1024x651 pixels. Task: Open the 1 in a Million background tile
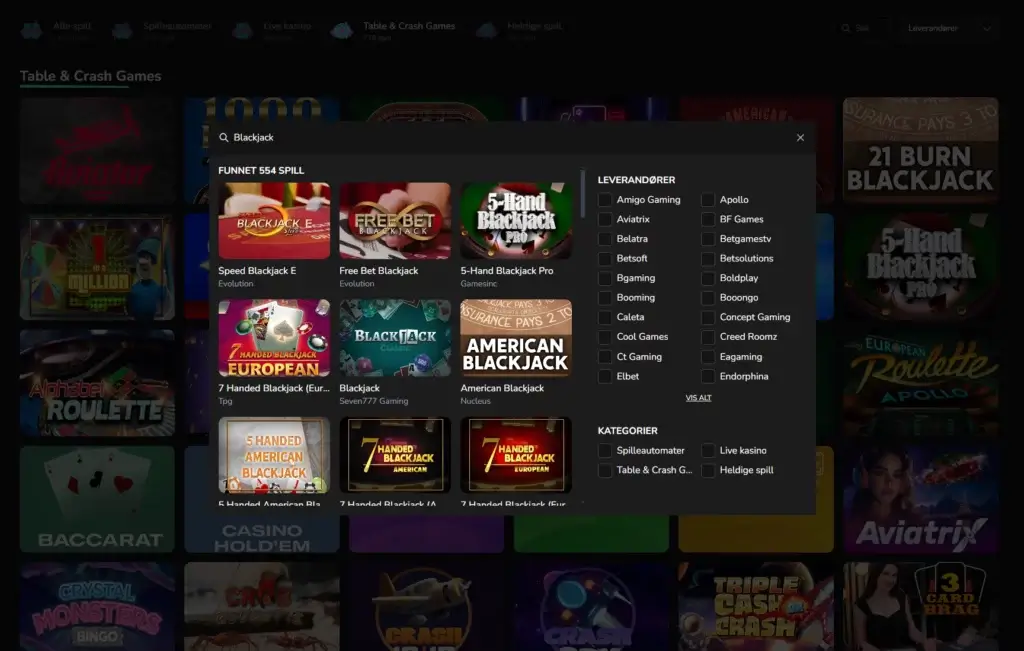(x=97, y=267)
